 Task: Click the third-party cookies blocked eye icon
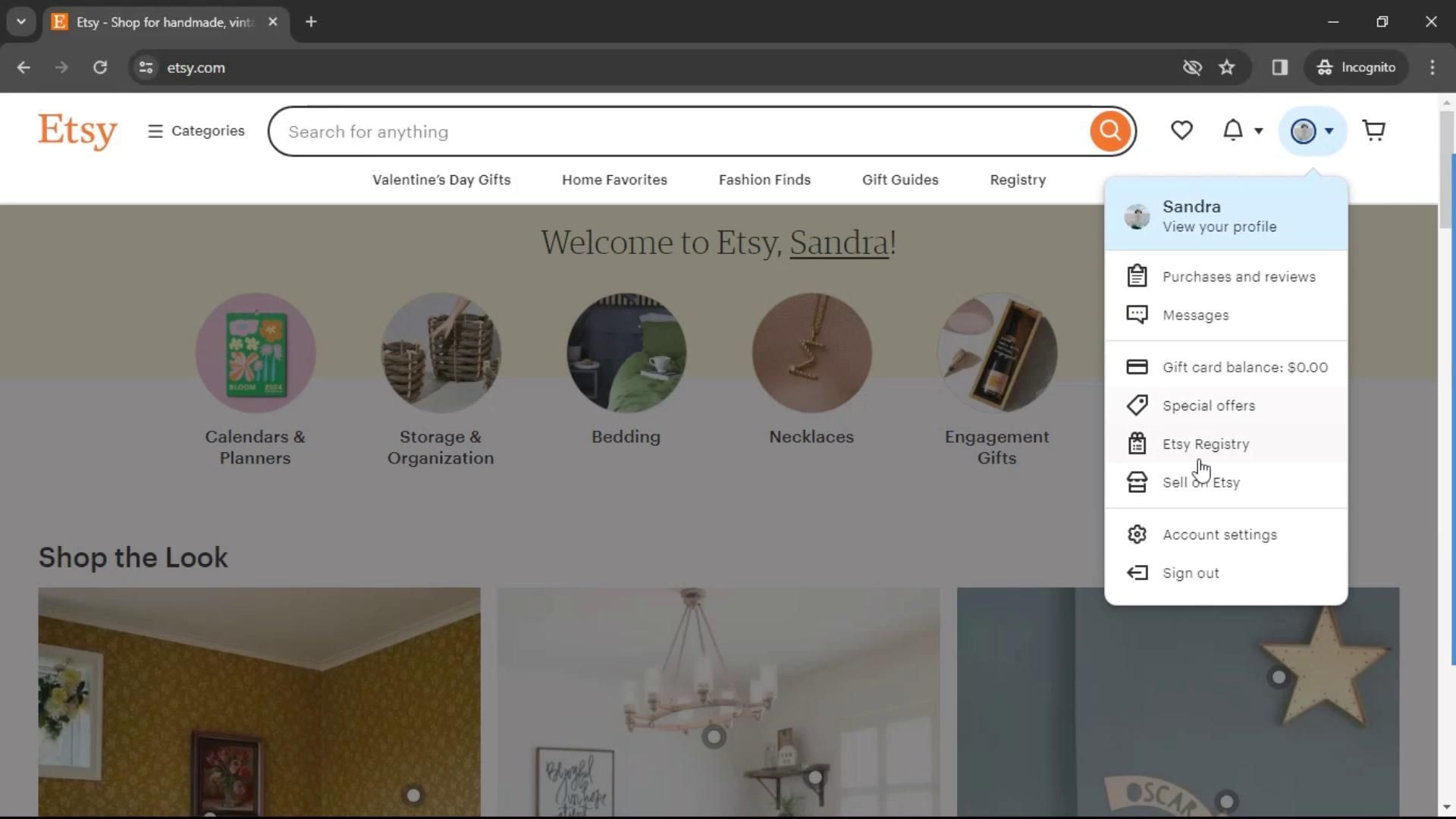click(x=1192, y=67)
